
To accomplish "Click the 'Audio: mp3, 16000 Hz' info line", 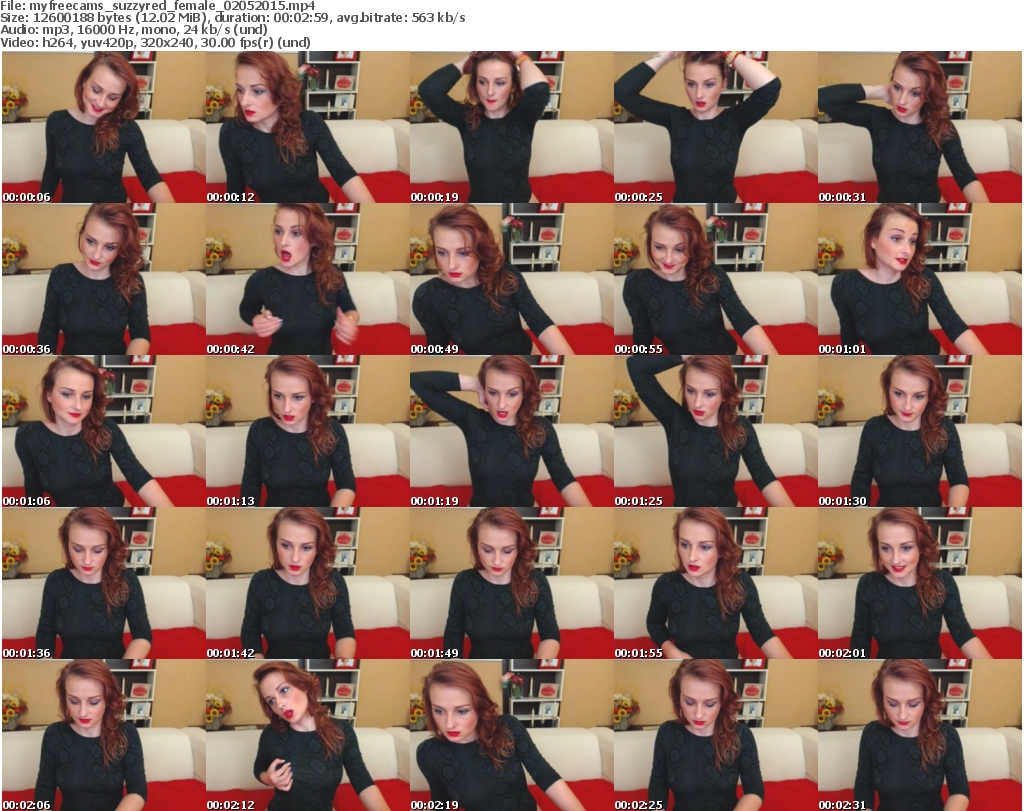I will point(133,30).
